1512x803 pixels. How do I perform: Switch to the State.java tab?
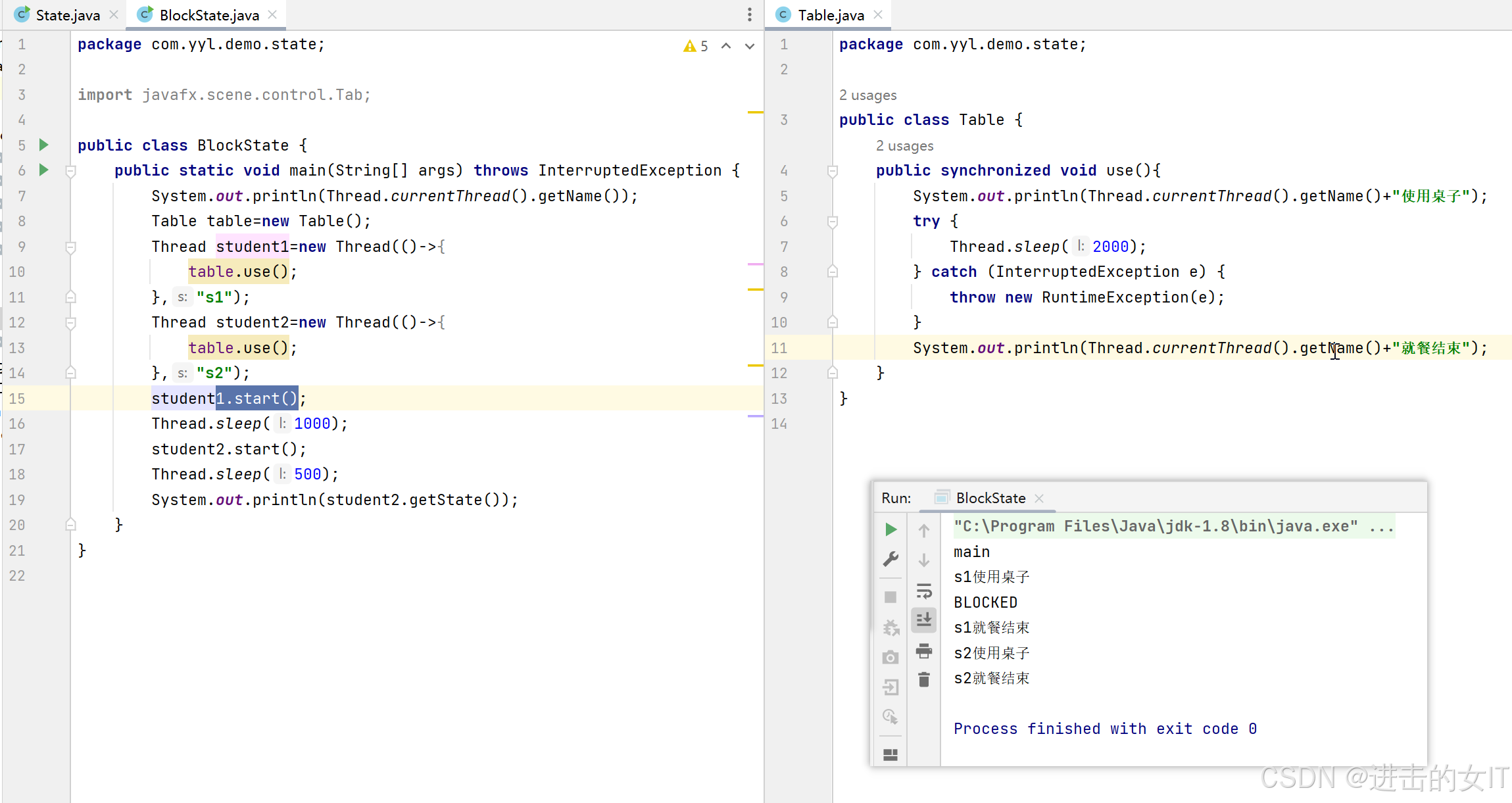(66, 15)
